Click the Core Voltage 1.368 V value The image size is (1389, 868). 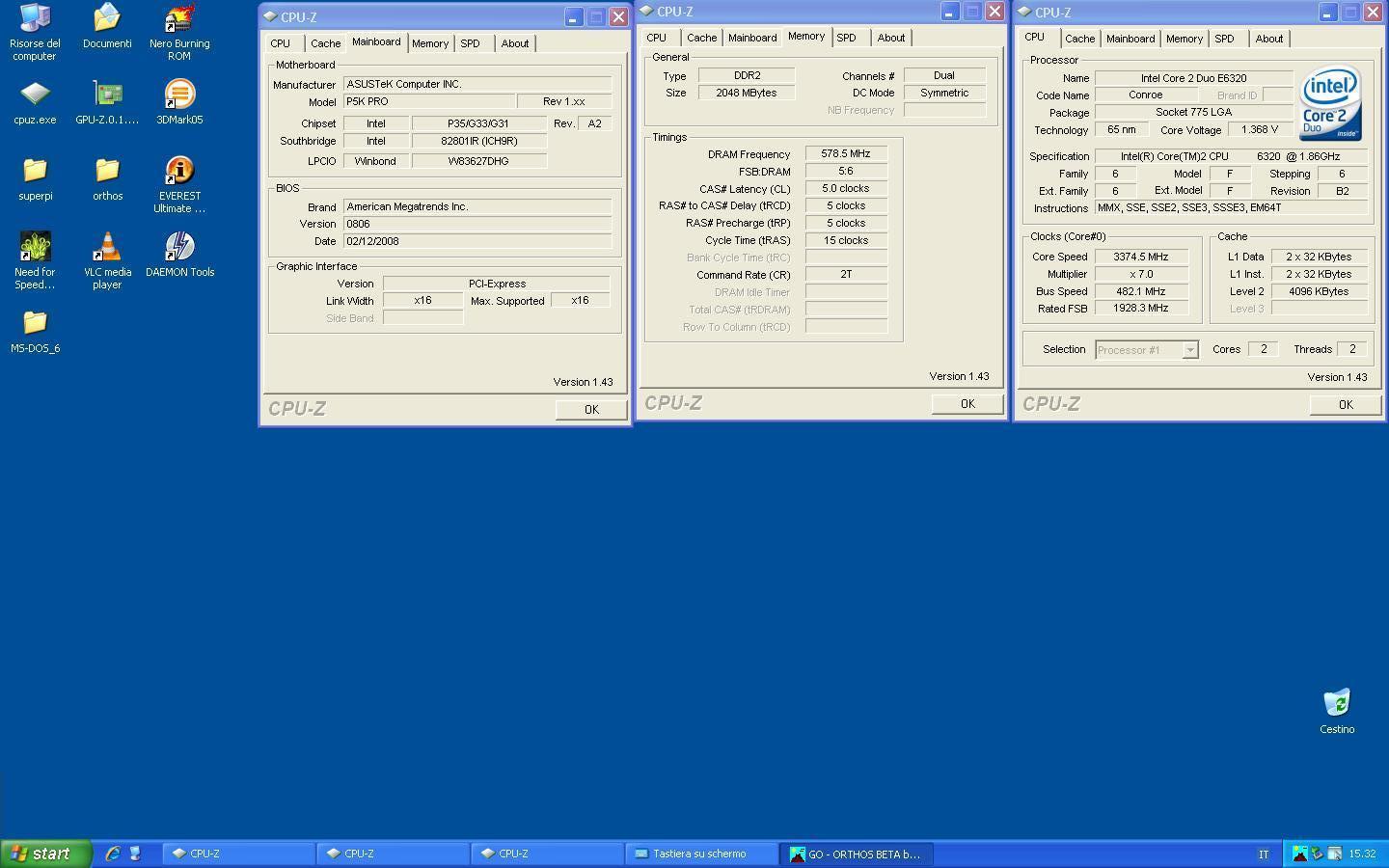tap(1260, 129)
